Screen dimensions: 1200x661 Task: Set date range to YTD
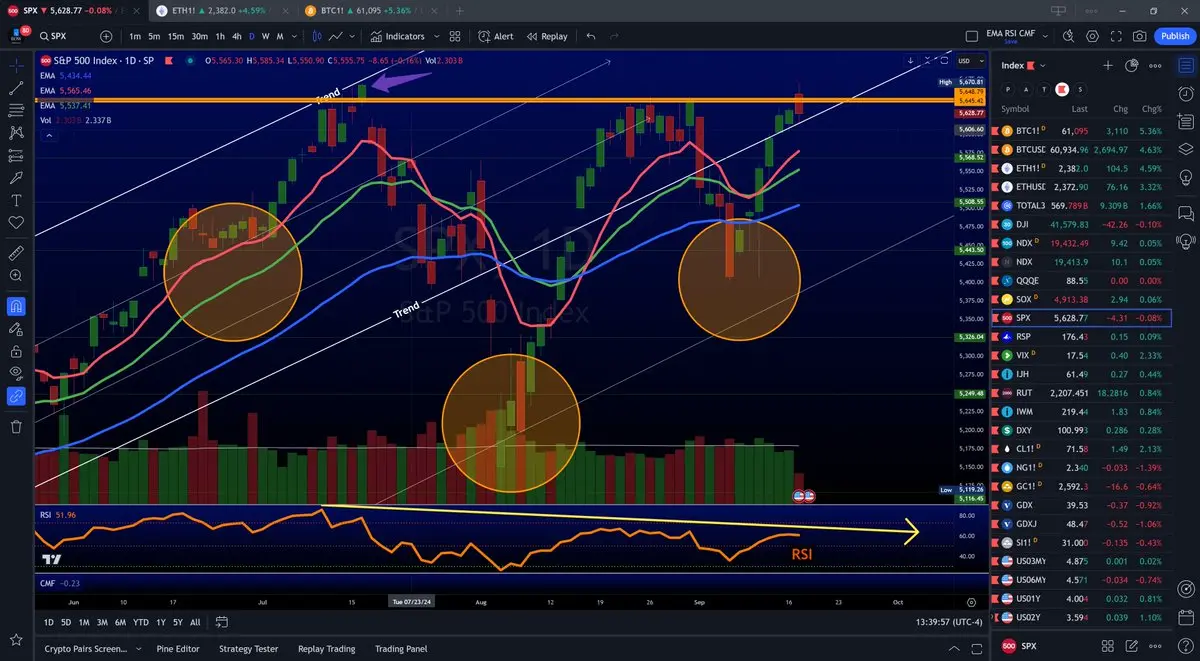pyautogui.click(x=141, y=622)
